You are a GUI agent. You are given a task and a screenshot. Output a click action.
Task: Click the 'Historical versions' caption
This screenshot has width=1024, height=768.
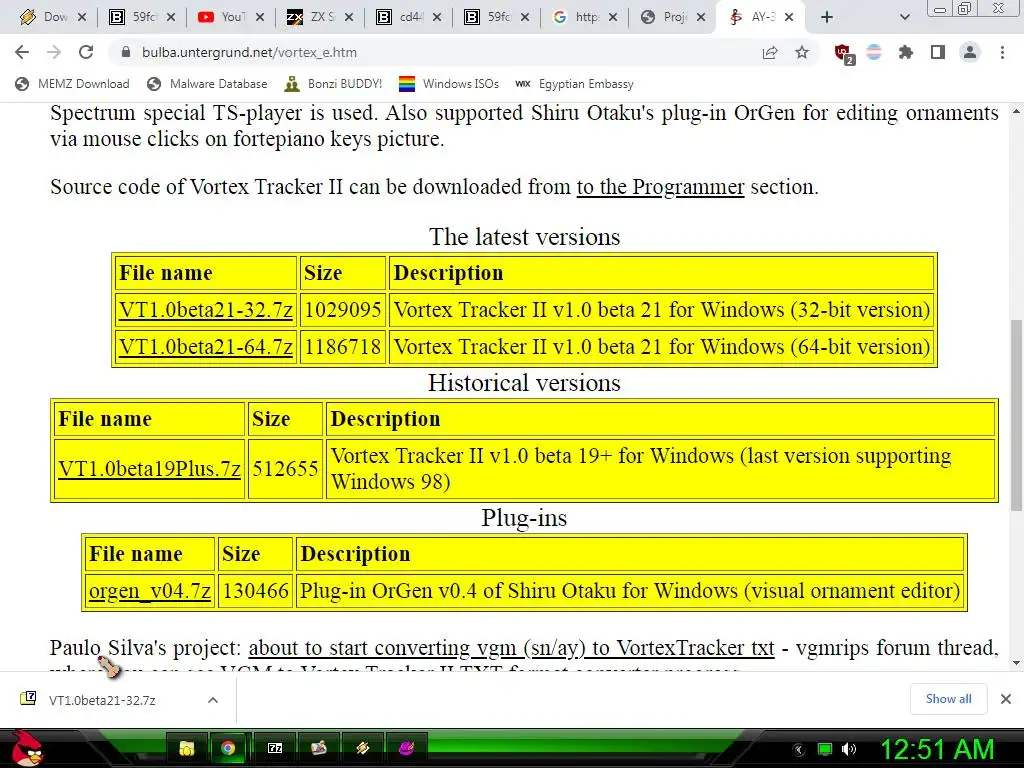pos(524,383)
